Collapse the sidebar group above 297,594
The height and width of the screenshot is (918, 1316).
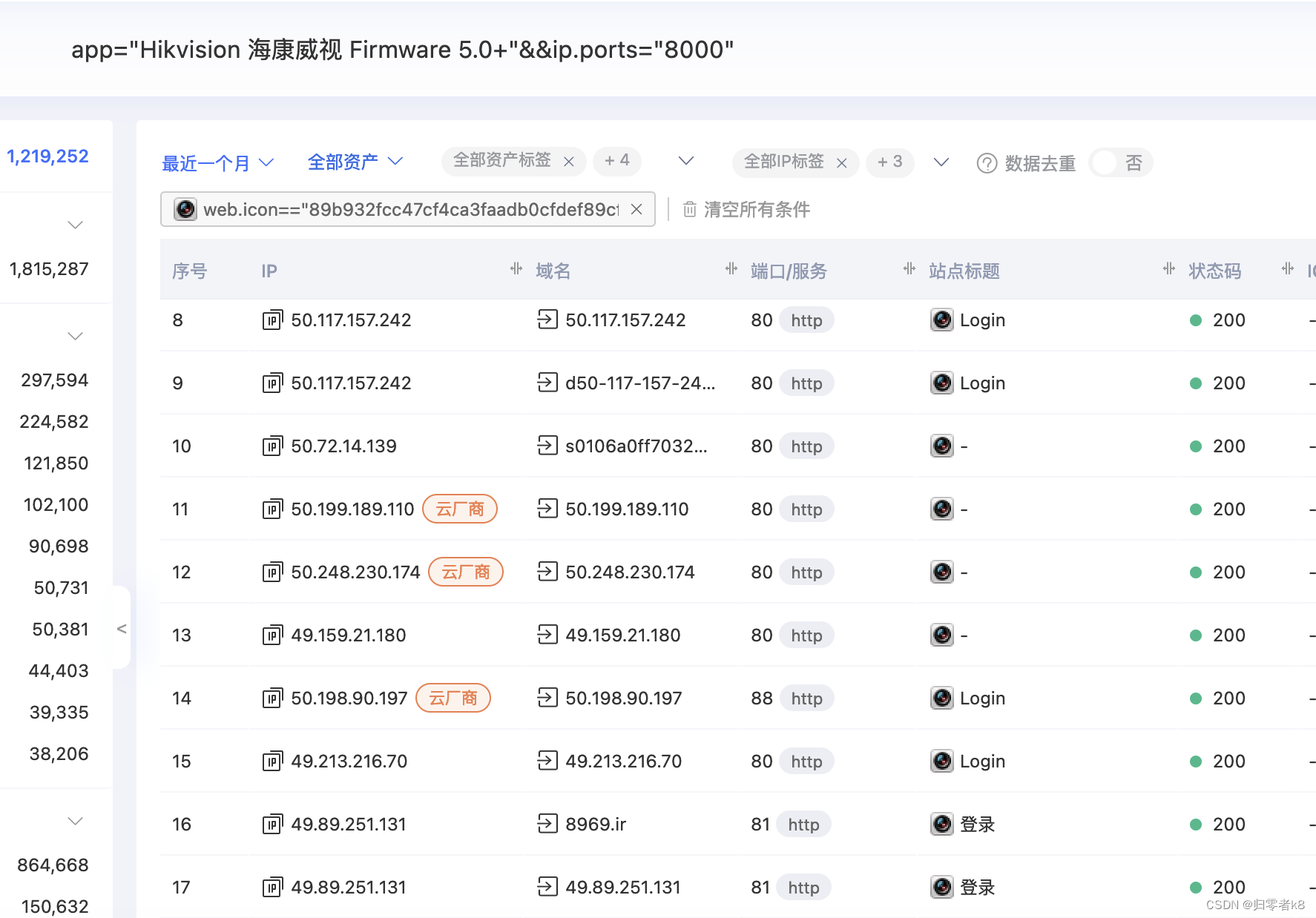pyautogui.click(x=75, y=336)
